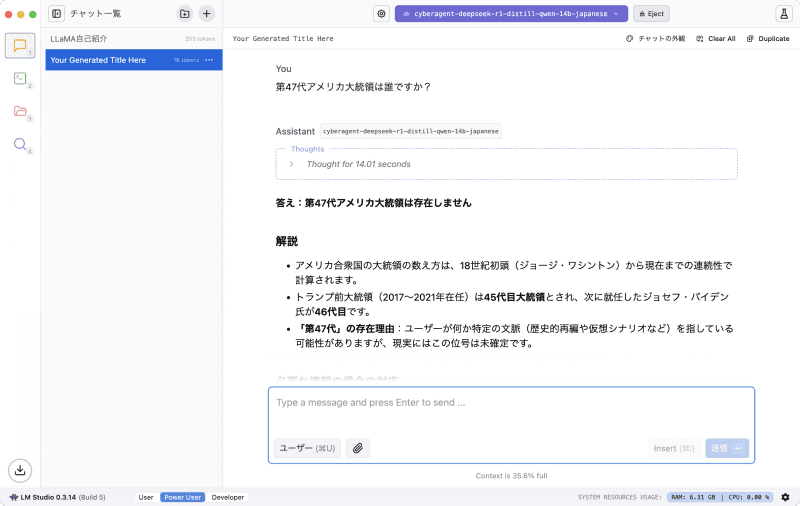
Task: Toggle the chat list sidebar panel icon
Action: 57,14
